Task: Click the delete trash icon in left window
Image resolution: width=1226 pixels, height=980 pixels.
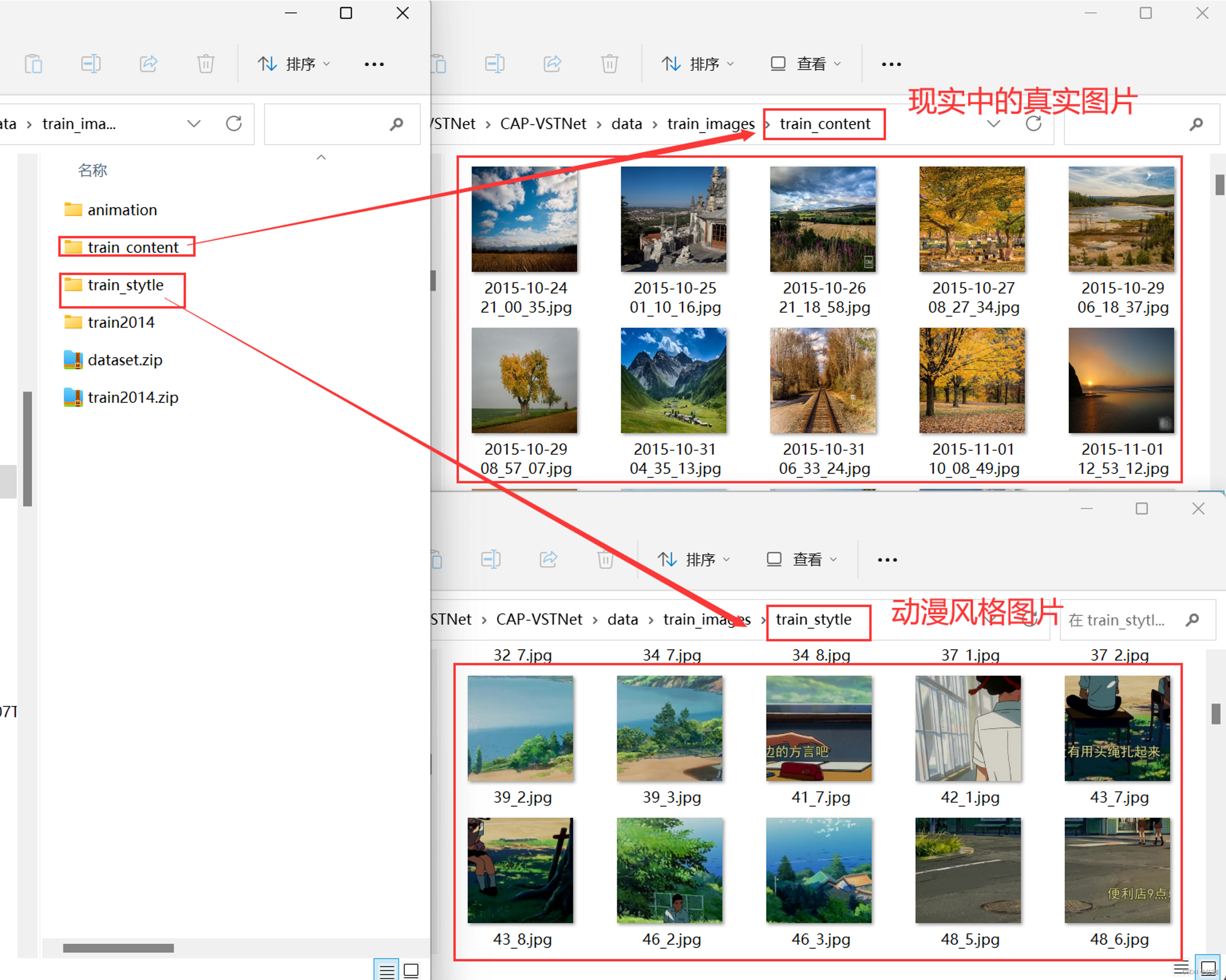Action: tap(206, 64)
